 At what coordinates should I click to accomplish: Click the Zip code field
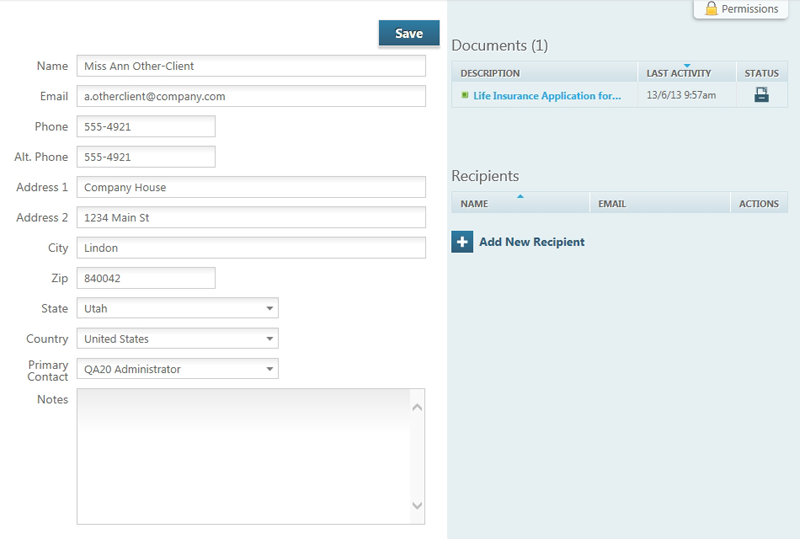145,278
